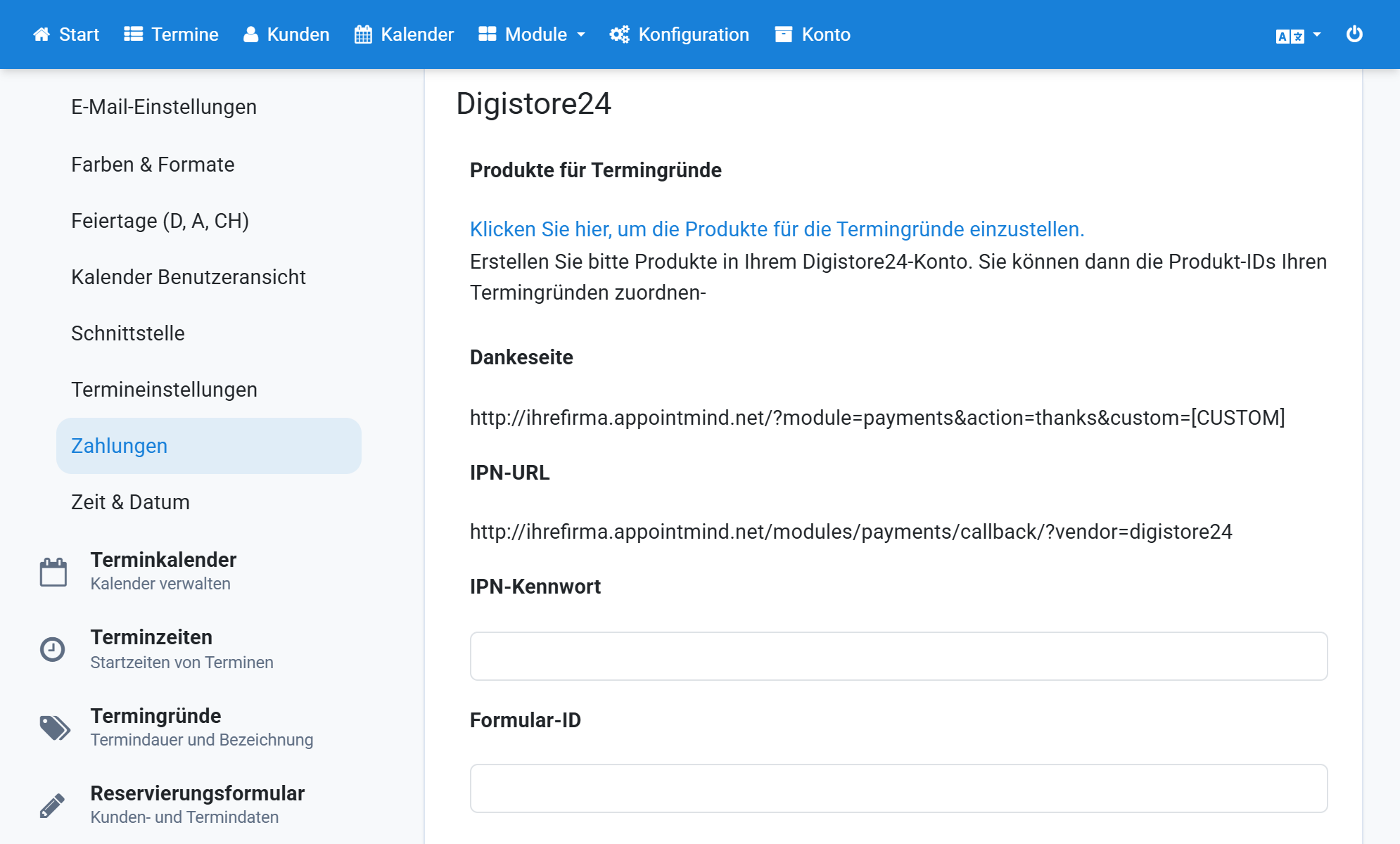This screenshot has height=844, width=1400.
Task: Expand the language selector caret
Action: [1317, 34]
